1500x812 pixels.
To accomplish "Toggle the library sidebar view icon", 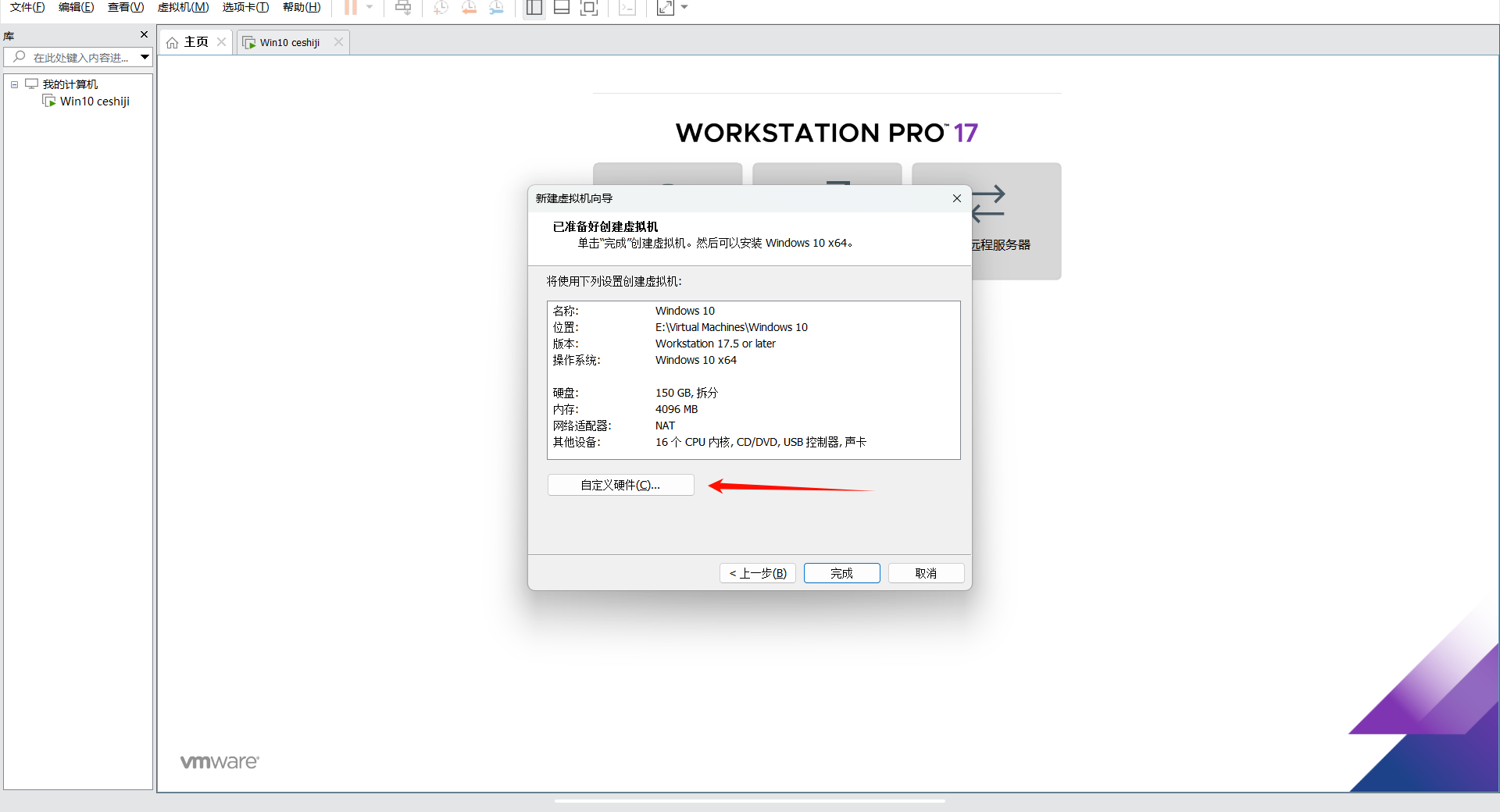I will [534, 8].
